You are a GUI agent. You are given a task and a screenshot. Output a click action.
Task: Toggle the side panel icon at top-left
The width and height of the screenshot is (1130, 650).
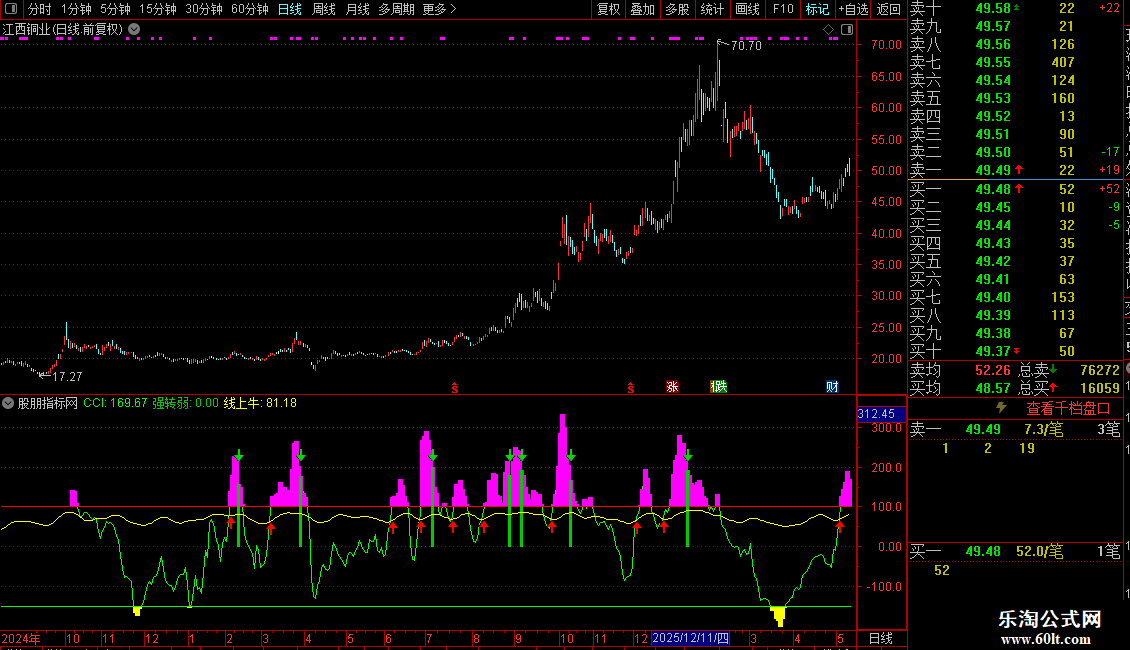coord(11,9)
